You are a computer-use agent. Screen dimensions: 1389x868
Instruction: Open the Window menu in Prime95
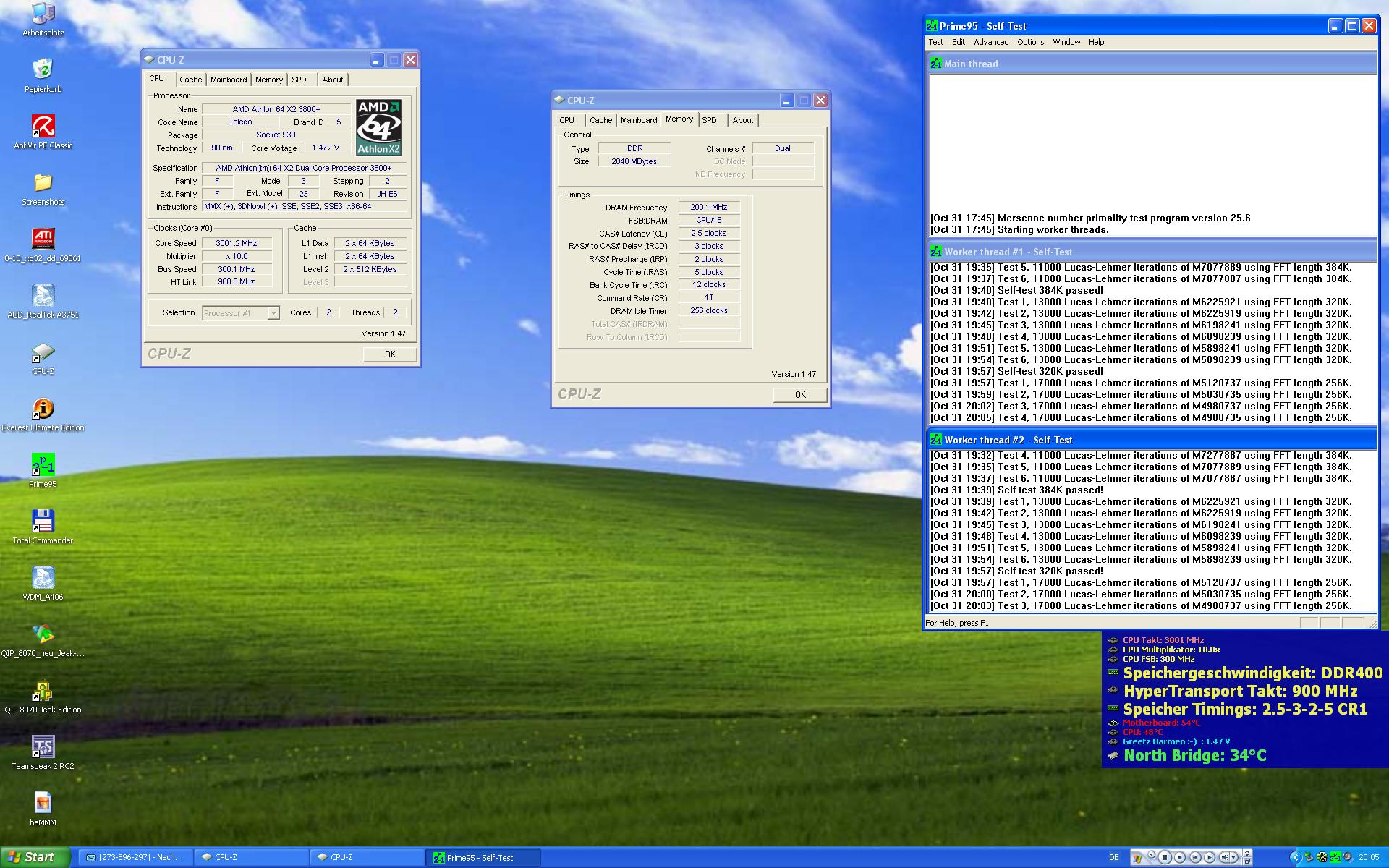[x=1066, y=42]
